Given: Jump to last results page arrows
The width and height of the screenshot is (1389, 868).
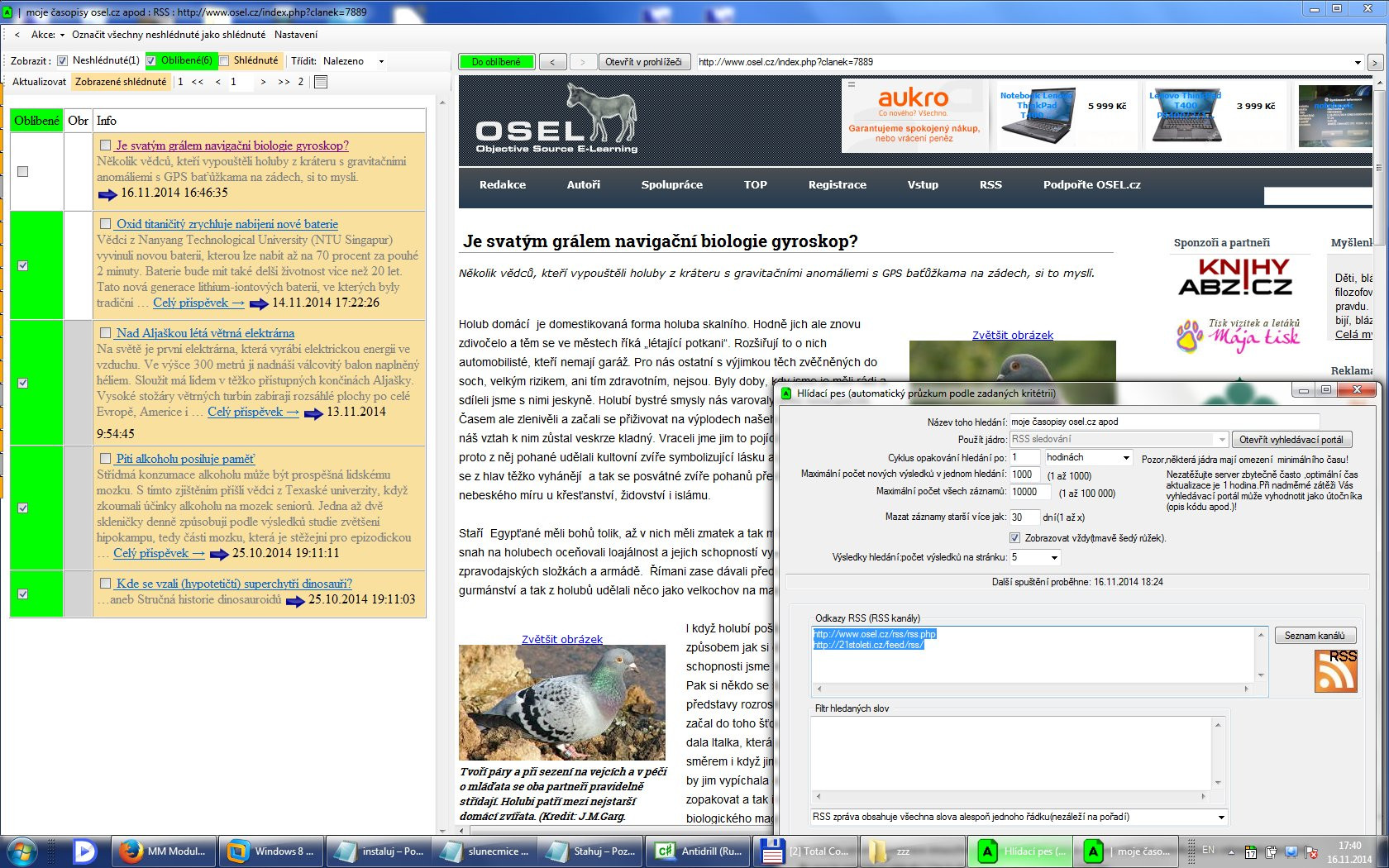Looking at the screenshot, I should [284, 82].
